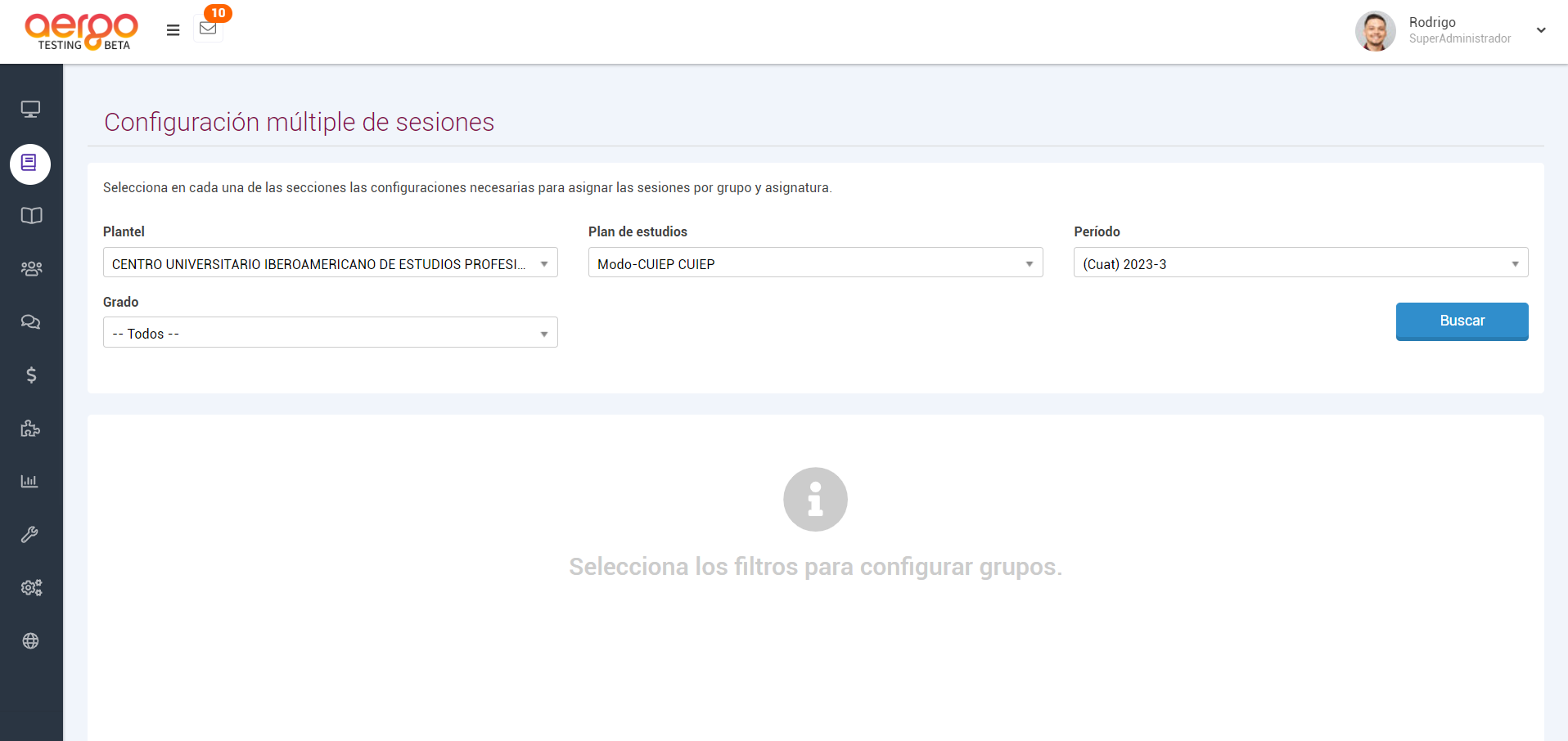The width and height of the screenshot is (1568, 741).
Task: Click the highlighted notebook sidebar icon
Action: [30, 164]
